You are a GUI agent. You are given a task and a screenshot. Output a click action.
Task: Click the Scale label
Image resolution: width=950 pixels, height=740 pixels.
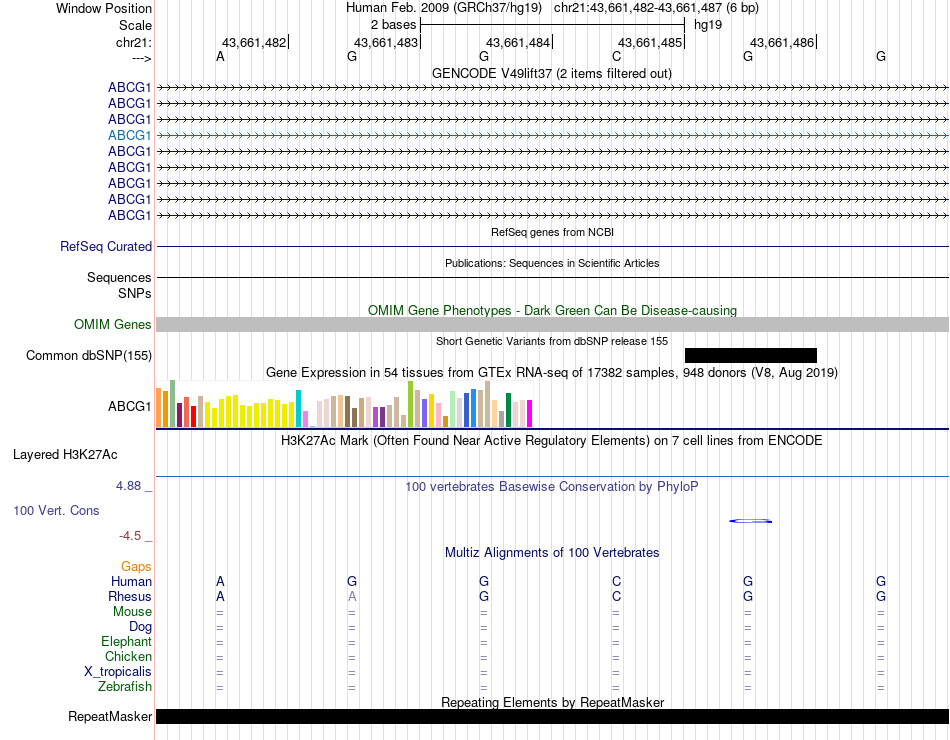(x=135, y=25)
